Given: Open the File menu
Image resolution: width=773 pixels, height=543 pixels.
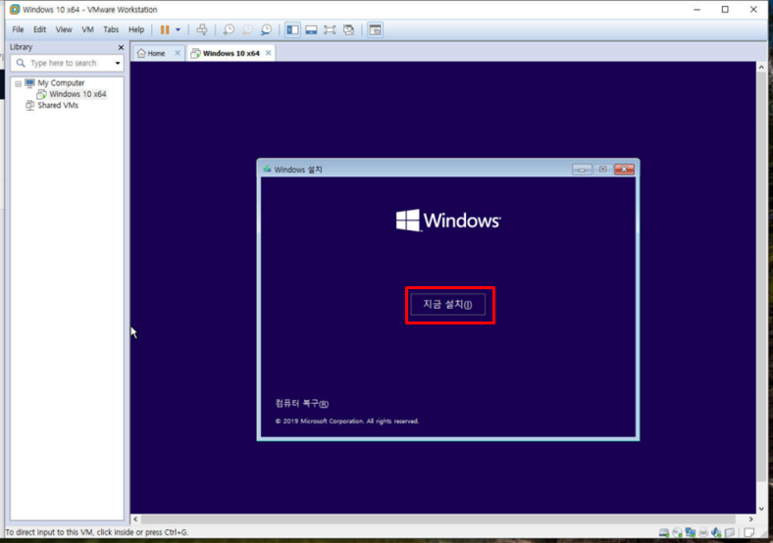Looking at the screenshot, I should (x=18, y=30).
